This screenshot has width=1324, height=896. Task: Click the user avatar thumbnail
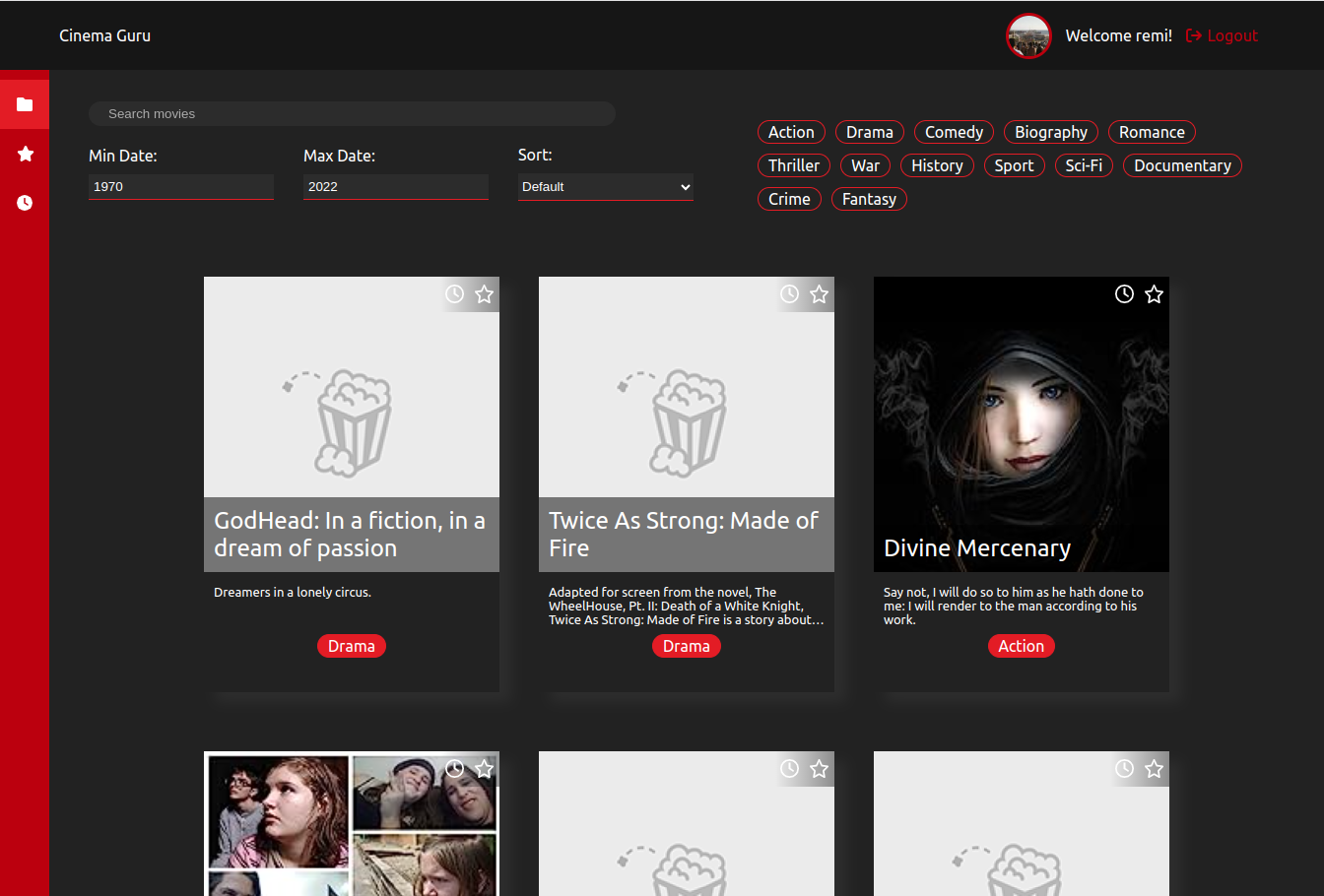(x=1028, y=35)
